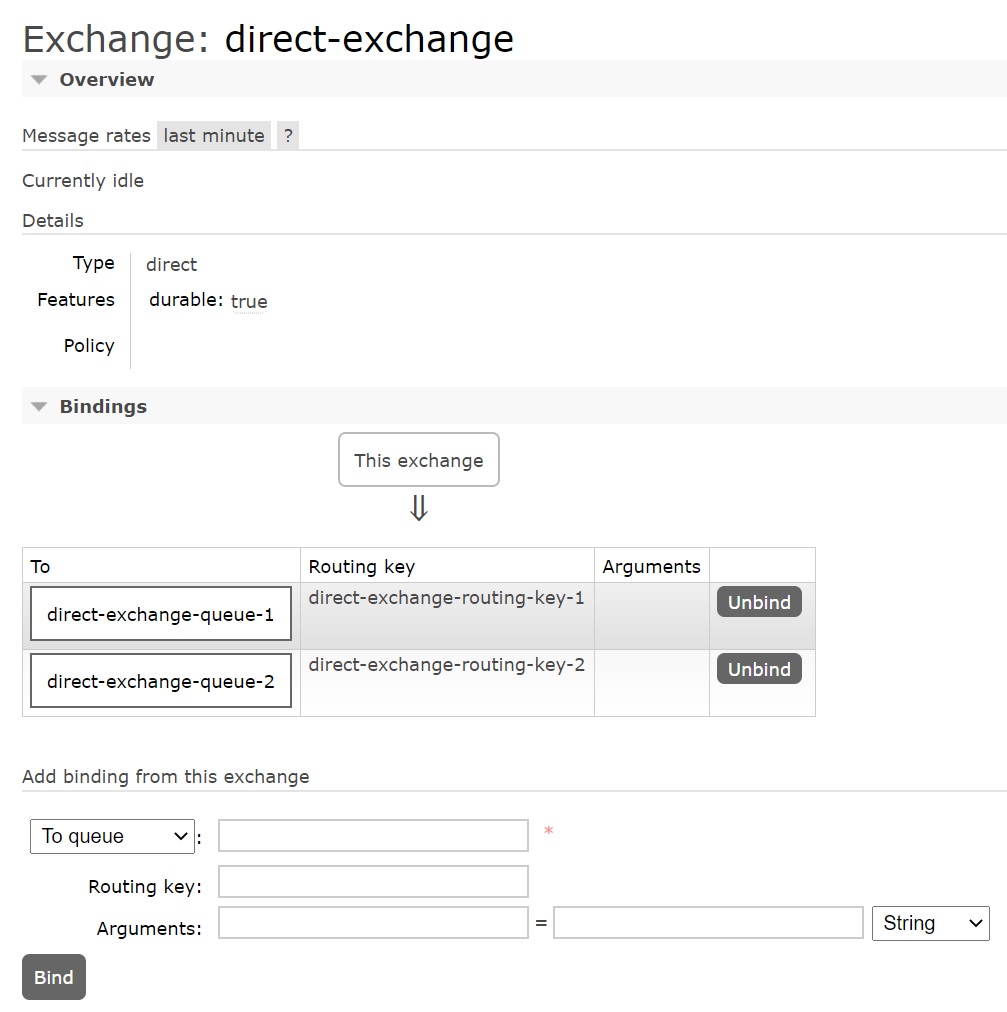Unbind direct-exchange-queue-2 binding

point(759,669)
